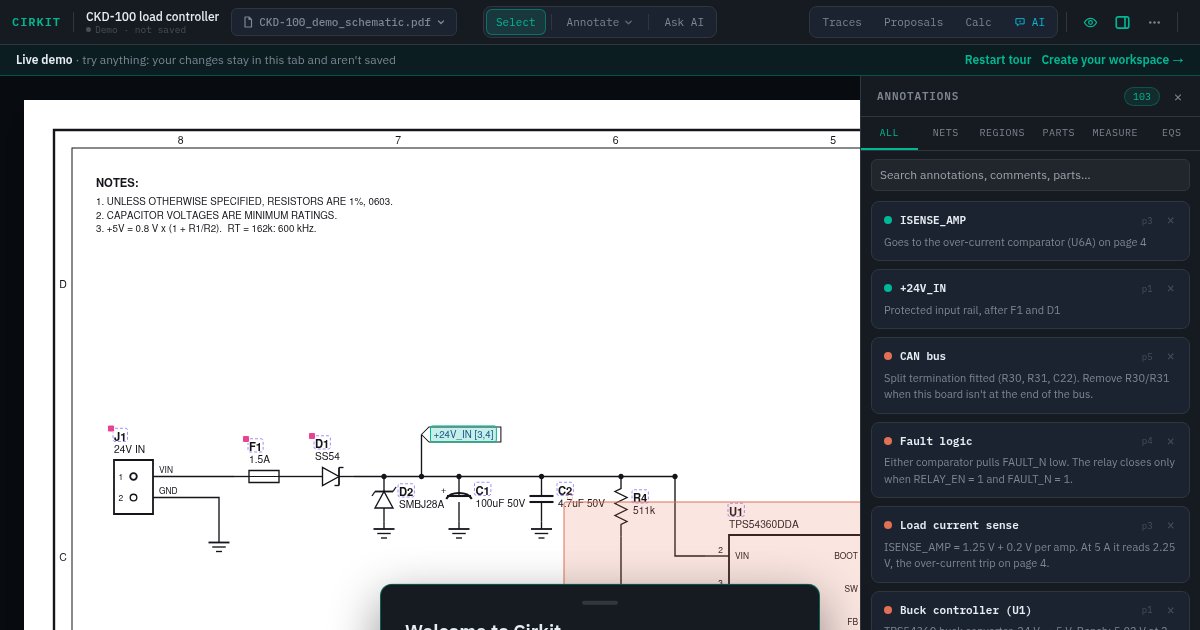Select the C2 capacitor designator
This screenshot has width=1200, height=630.
click(565, 490)
